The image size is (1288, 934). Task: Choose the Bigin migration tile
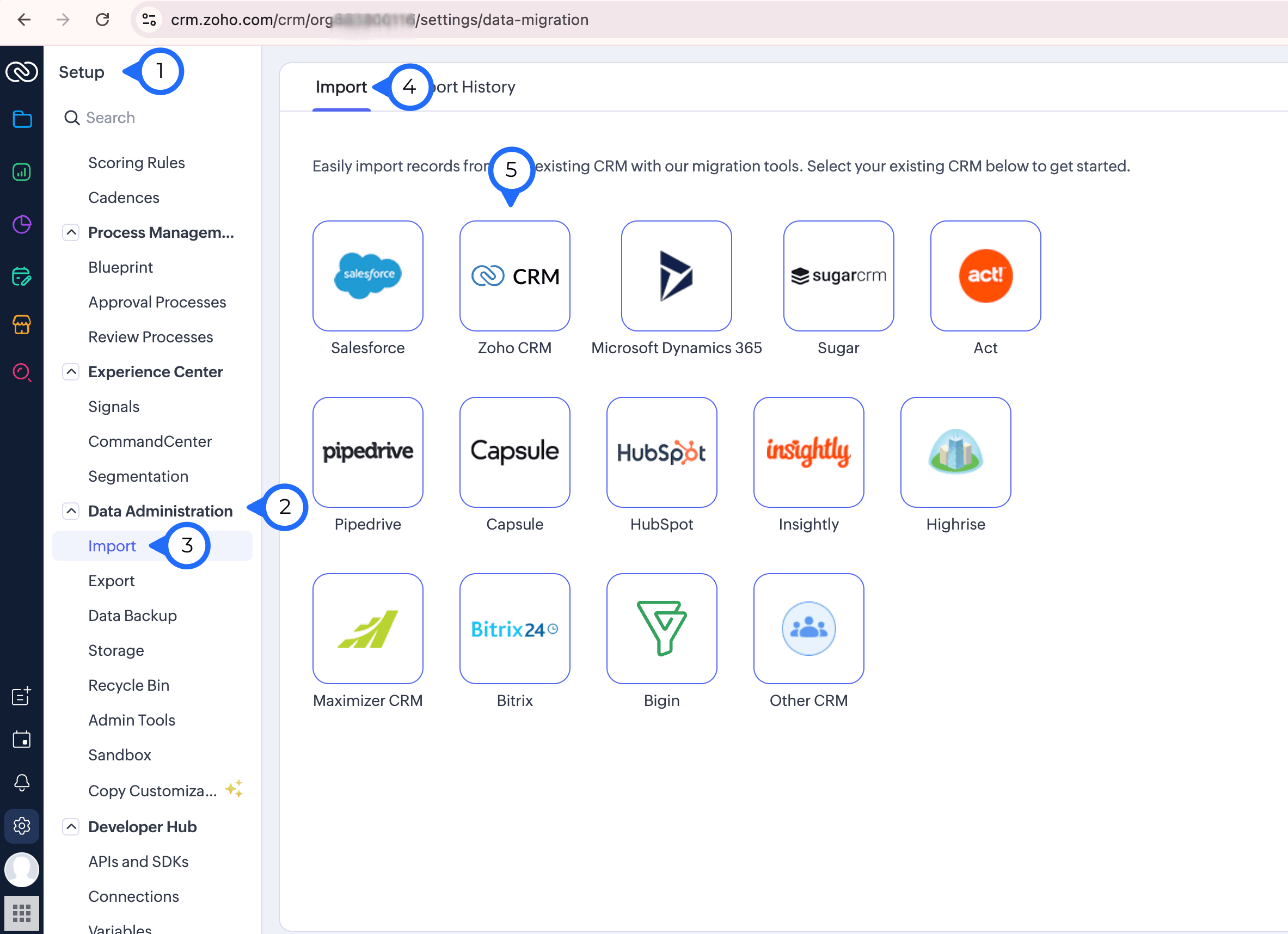point(661,628)
